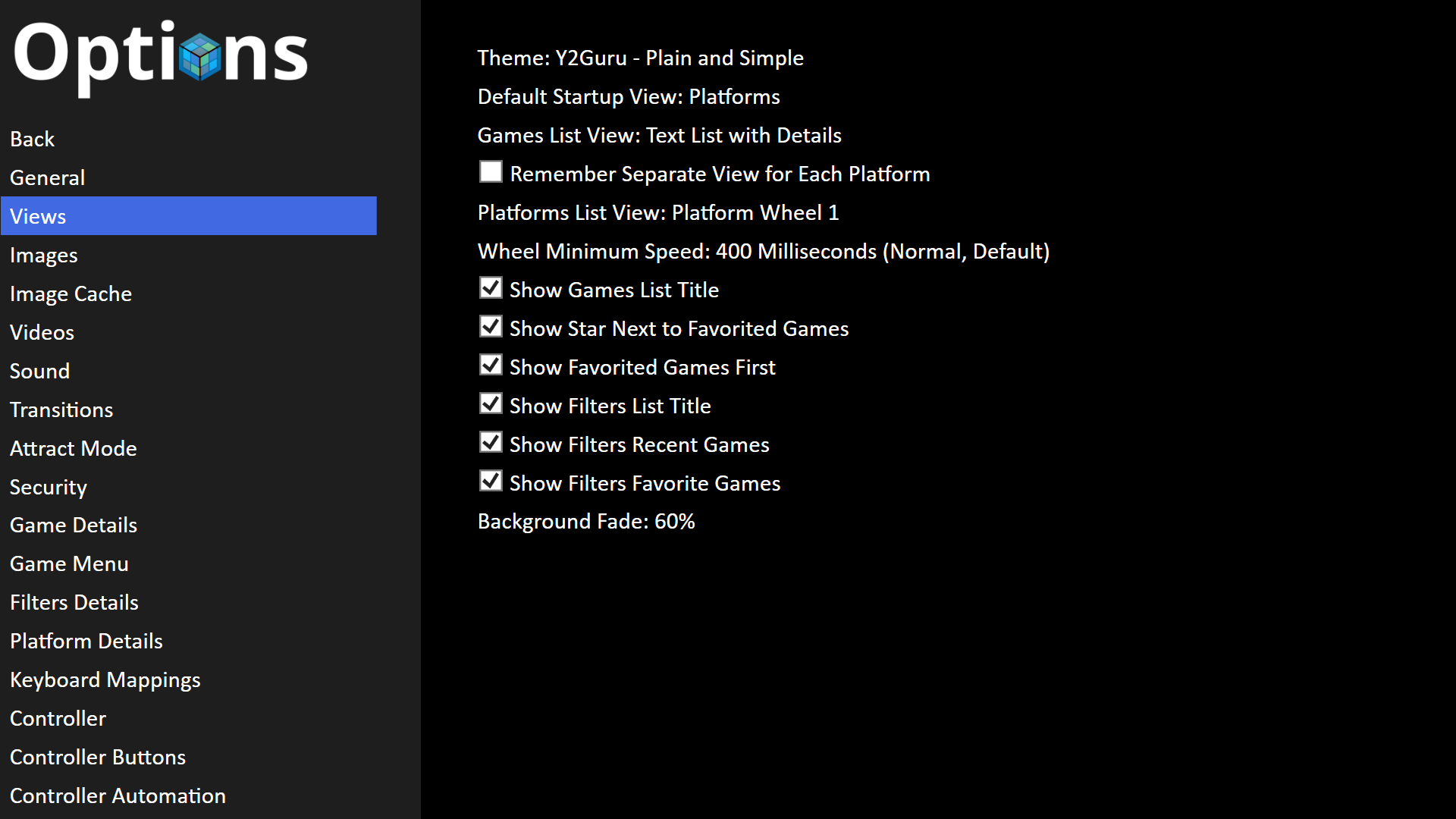Disable Show Filters Favorite Games
Image resolution: width=1456 pixels, height=819 pixels.
(491, 482)
